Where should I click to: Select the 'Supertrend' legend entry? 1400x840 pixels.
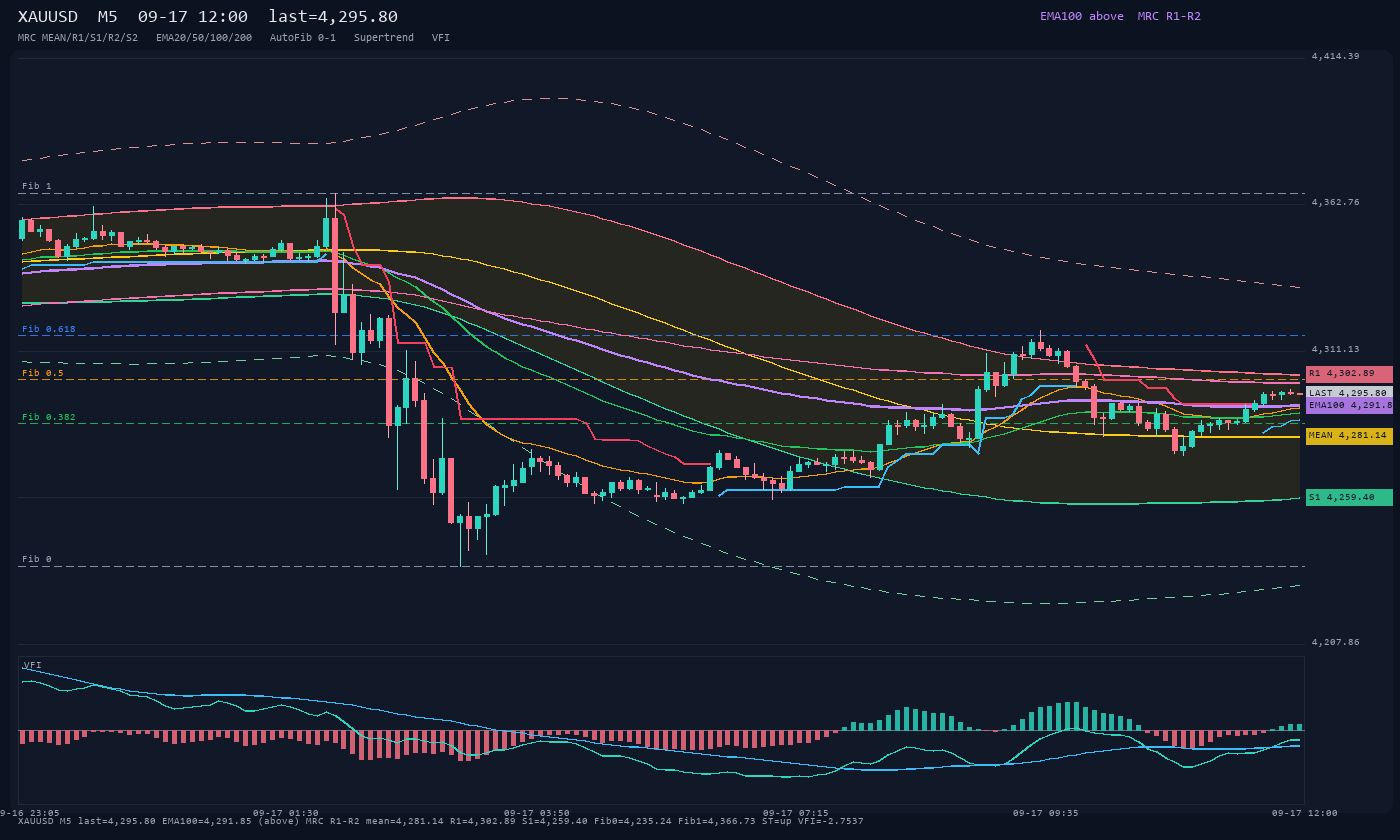[x=384, y=37]
